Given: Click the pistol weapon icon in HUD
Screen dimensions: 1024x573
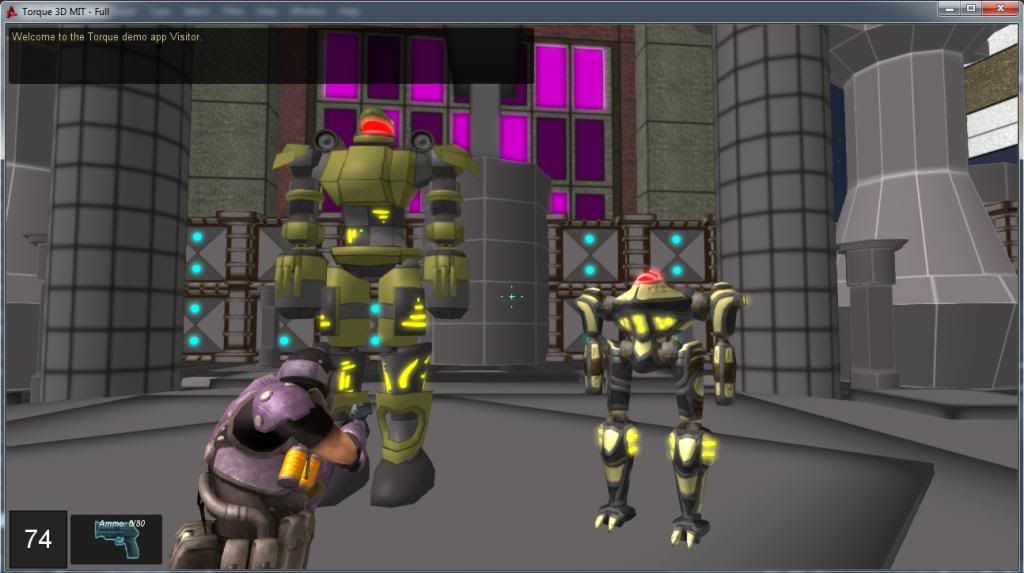Looking at the screenshot, I should coord(115,543).
